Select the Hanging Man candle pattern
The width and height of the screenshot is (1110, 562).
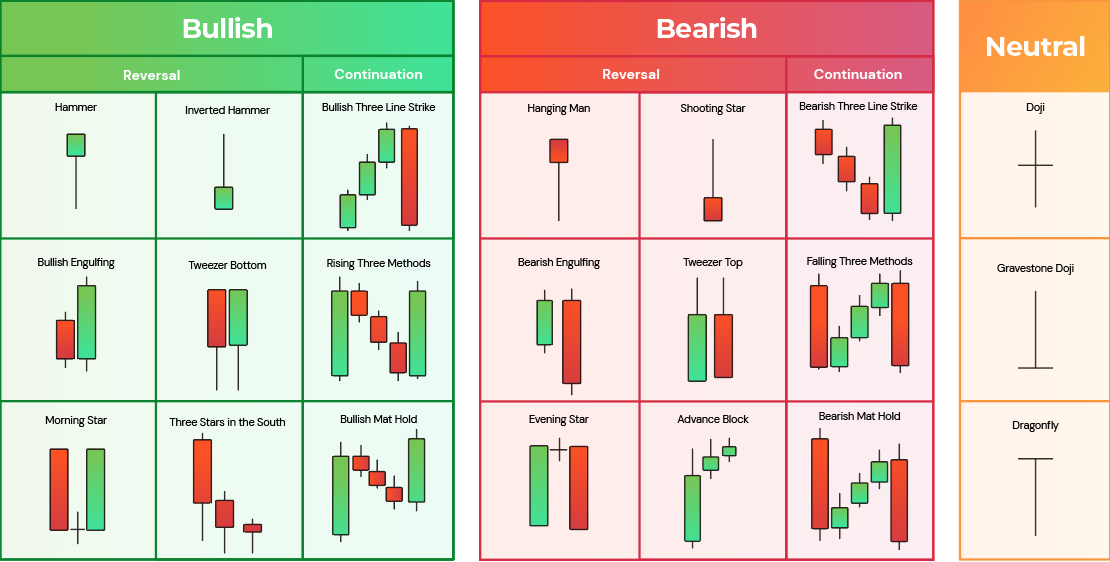pos(558,176)
